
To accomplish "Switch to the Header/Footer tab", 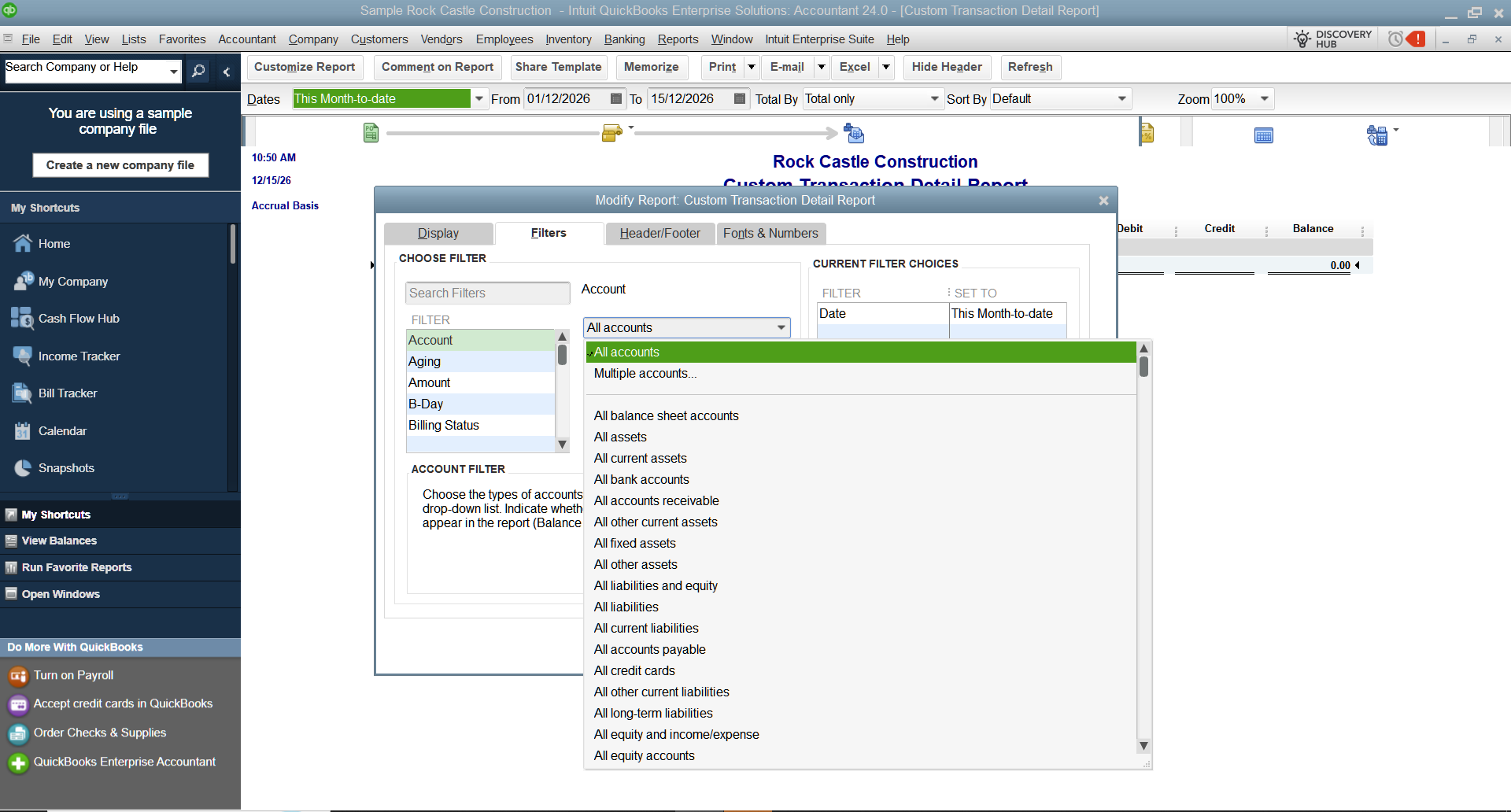I will (x=659, y=234).
